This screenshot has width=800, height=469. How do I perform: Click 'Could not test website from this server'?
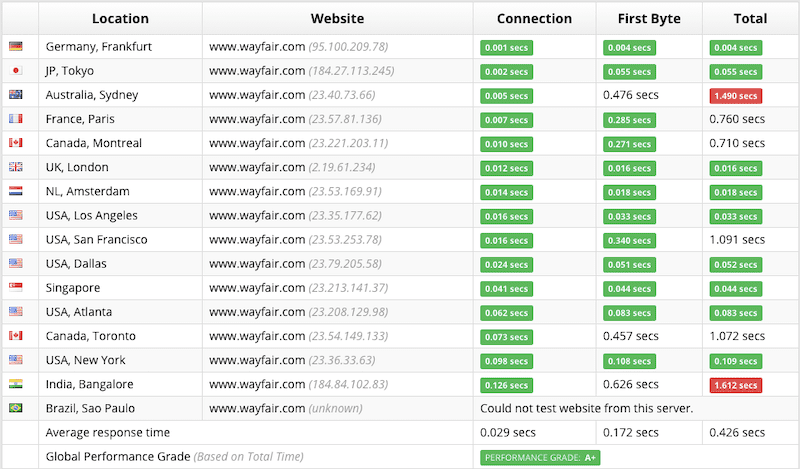pos(587,408)
